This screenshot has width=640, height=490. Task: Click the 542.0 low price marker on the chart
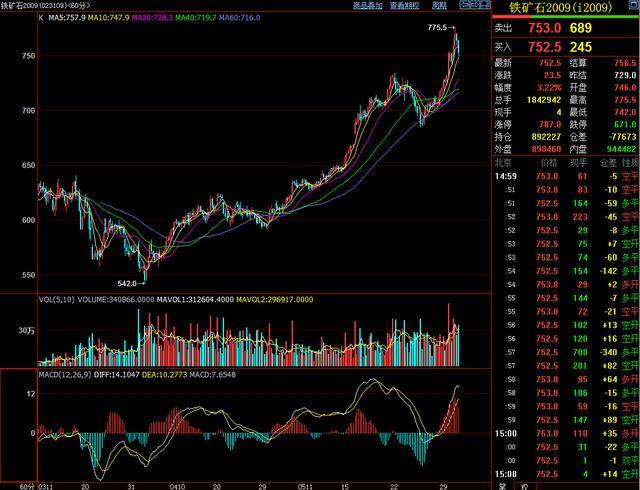(131, 283)
